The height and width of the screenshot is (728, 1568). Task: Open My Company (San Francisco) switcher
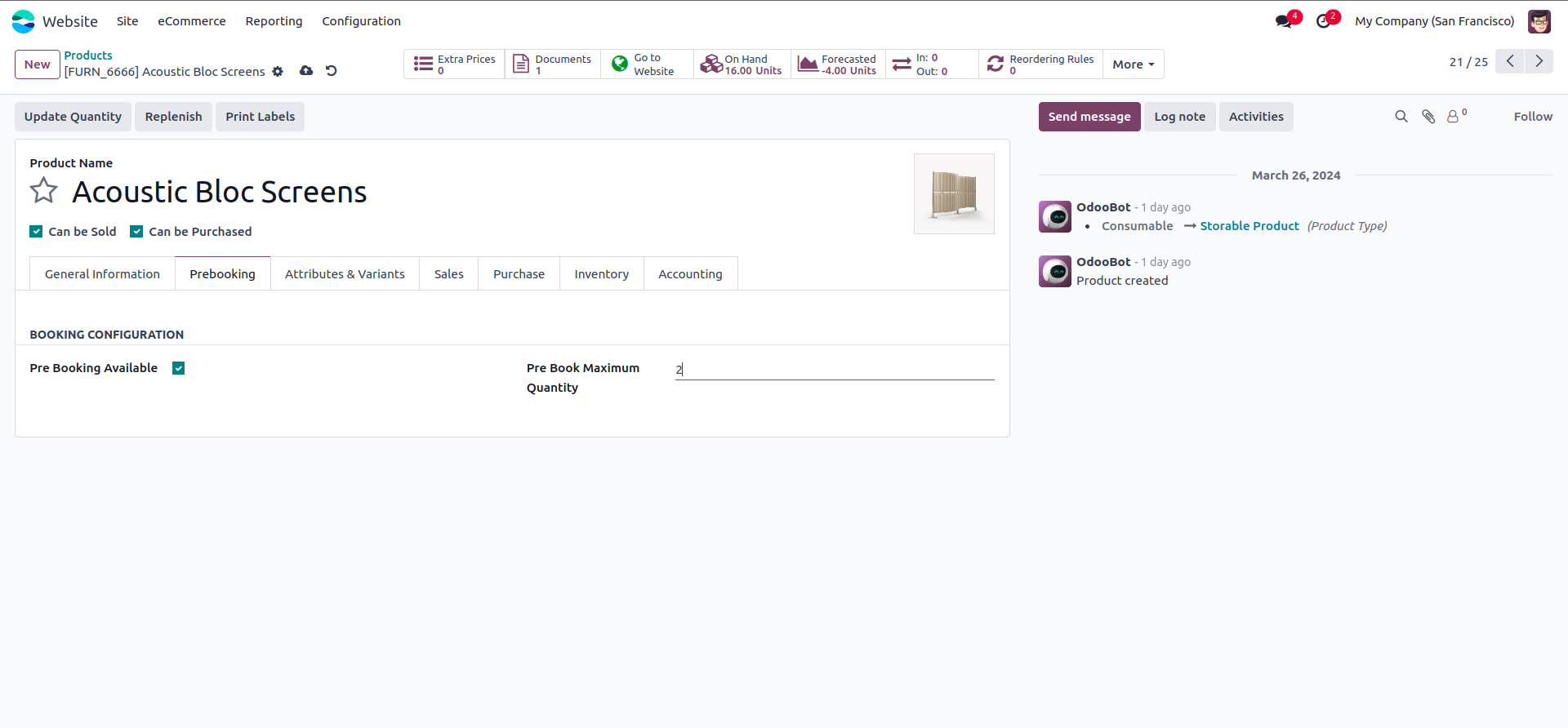coord(1434,21)
